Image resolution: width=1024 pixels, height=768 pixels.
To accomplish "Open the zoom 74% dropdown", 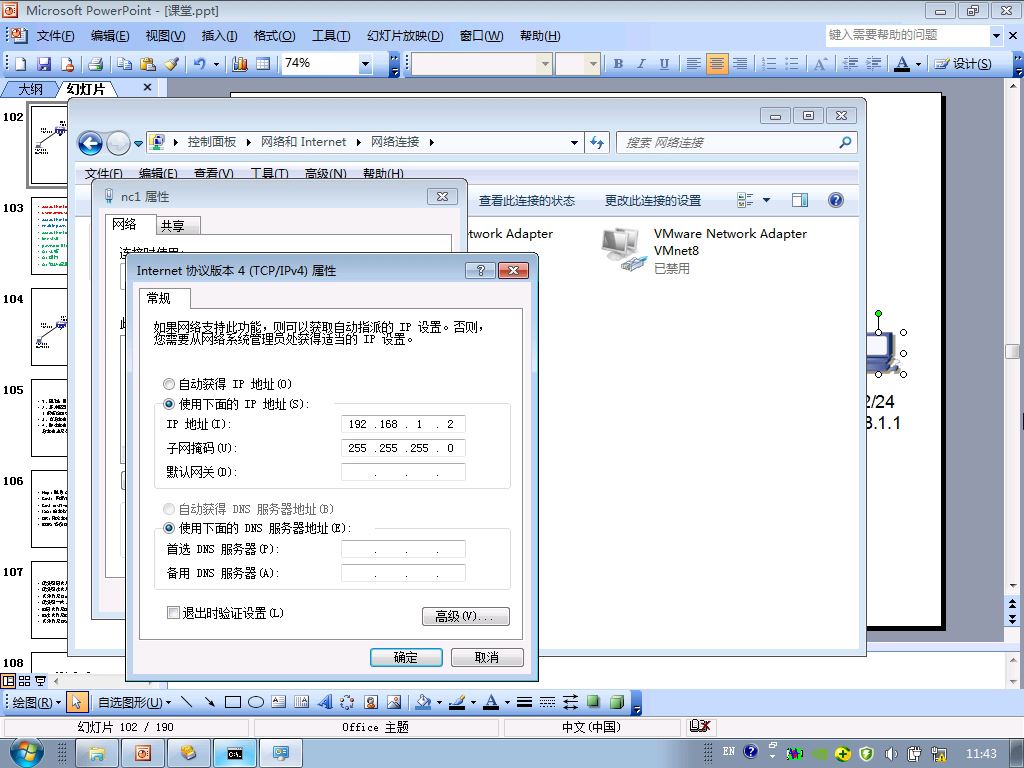I will [366, 63].
